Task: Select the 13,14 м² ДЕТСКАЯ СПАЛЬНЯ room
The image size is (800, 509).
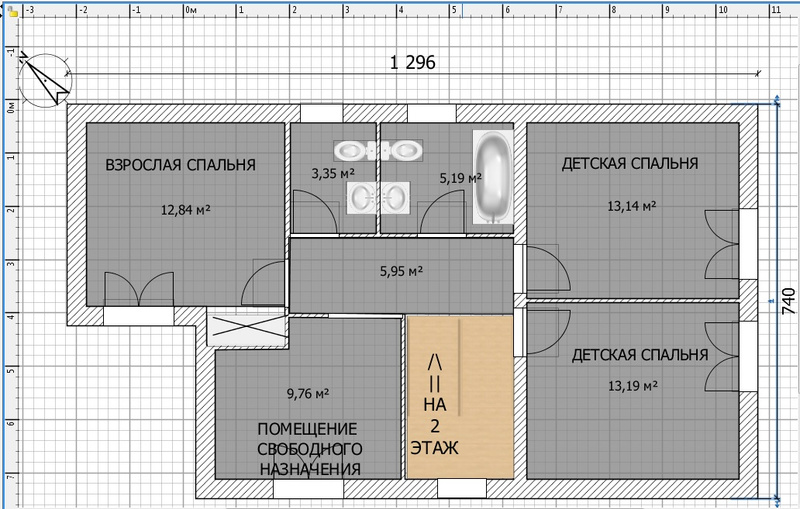Action: point(633,210)
